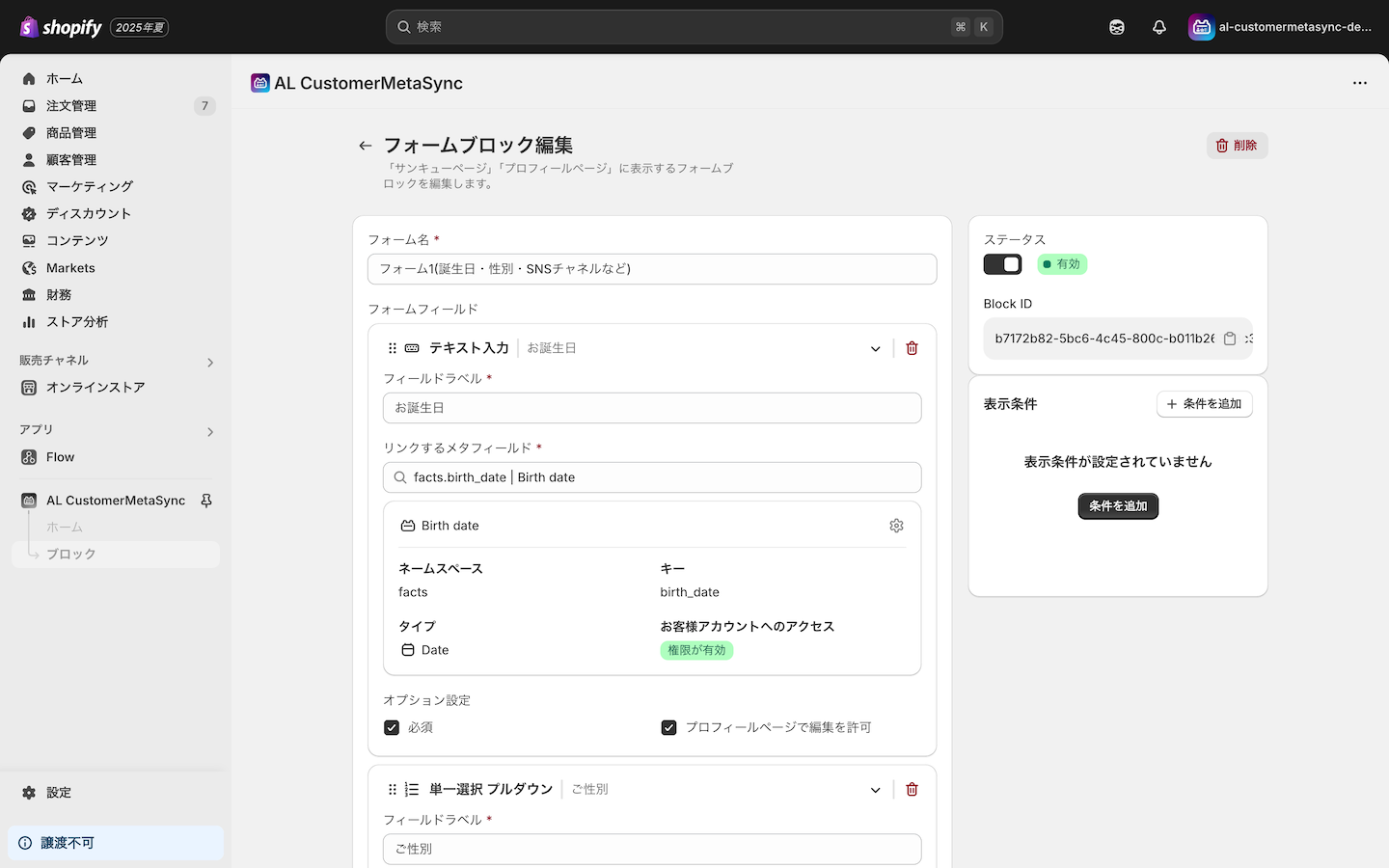Grab the drag handle of 単一選択 プルダウン field
1389x868 pixels.
click(392, 789)
